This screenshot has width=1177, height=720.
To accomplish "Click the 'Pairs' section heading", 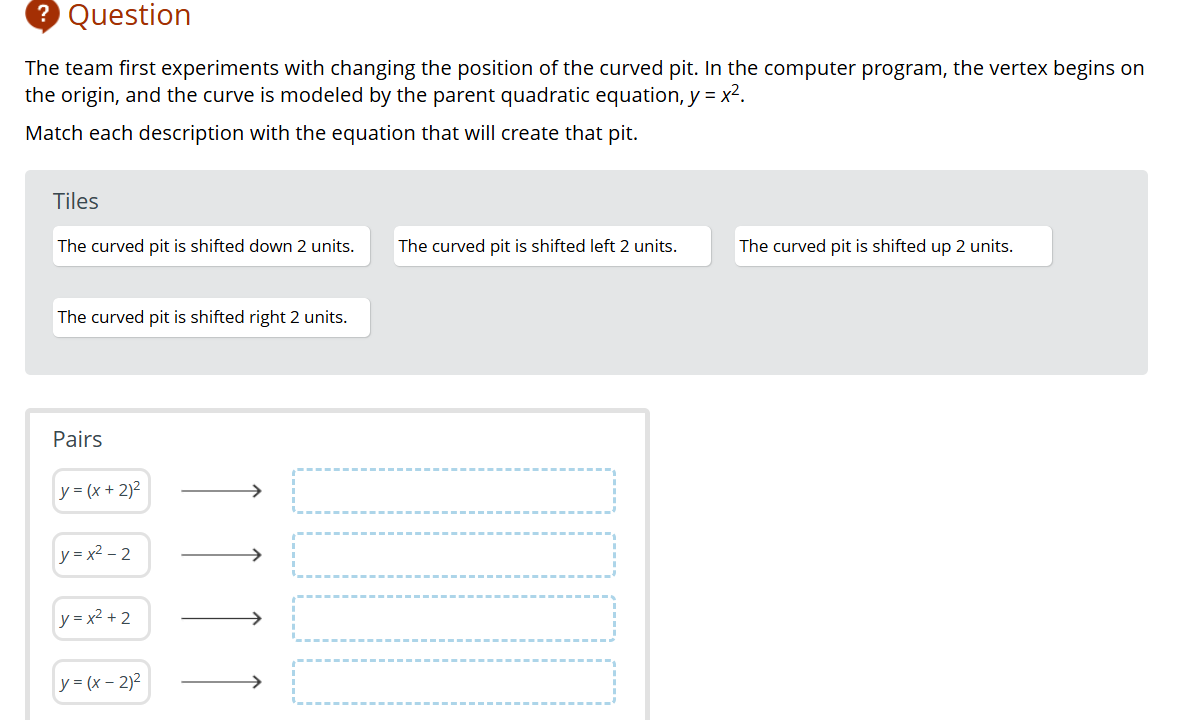I will click(x=77, y=439).
